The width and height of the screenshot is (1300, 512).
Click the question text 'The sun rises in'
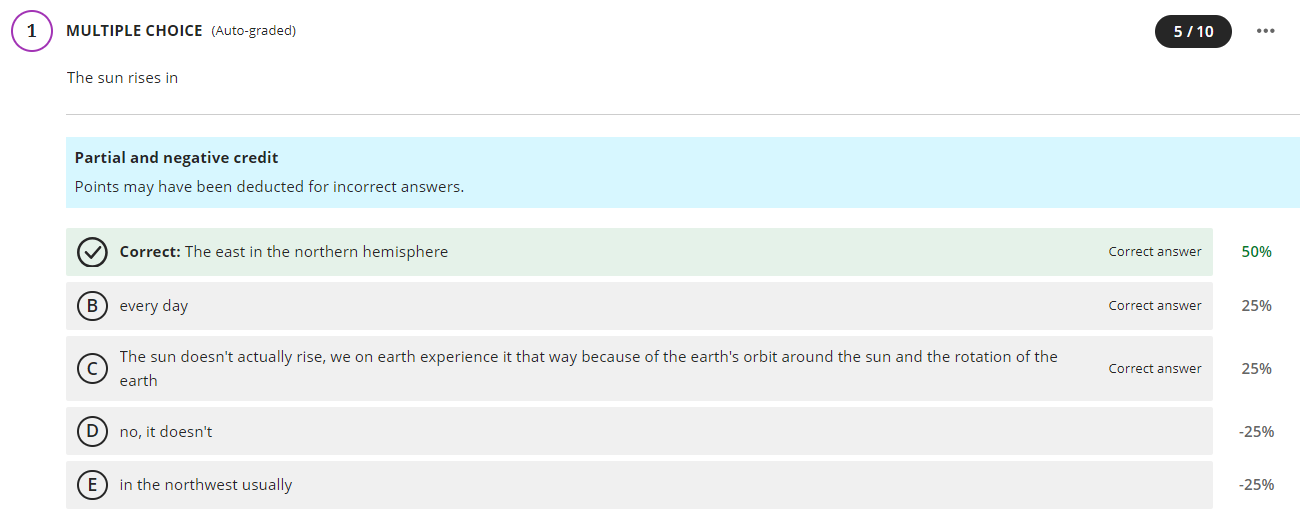coord(122,77)
